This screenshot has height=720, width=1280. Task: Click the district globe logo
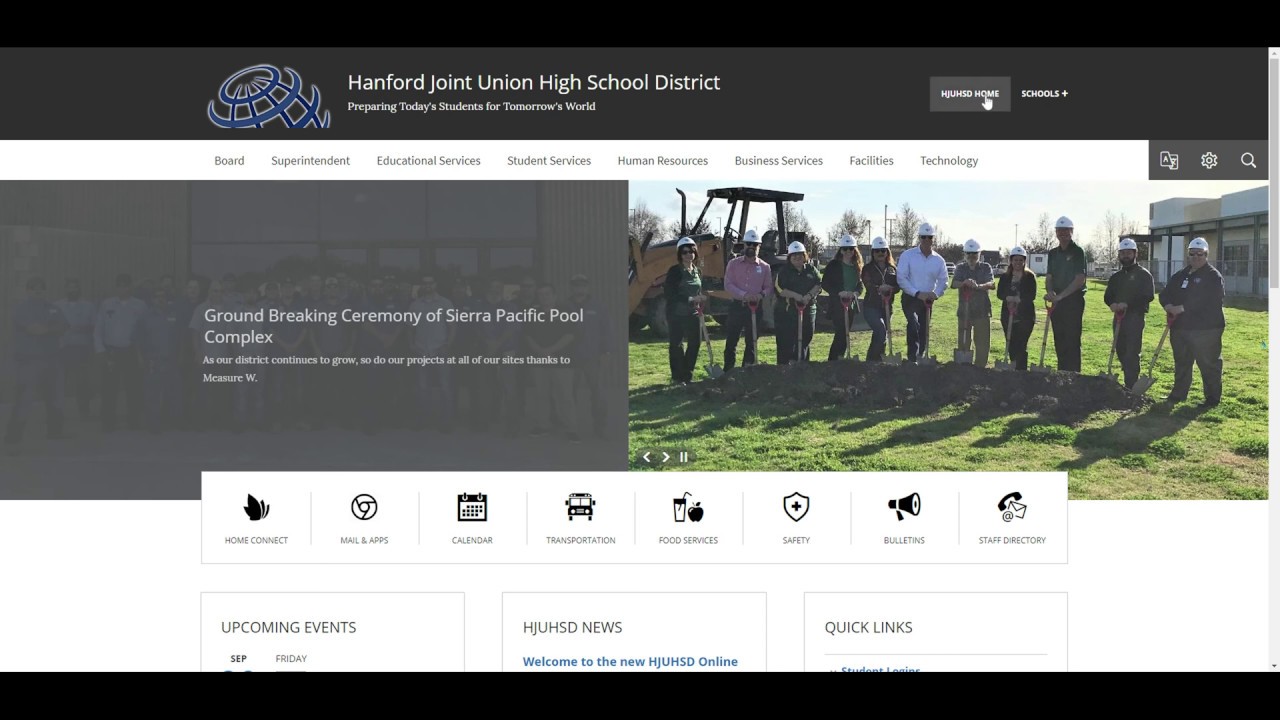pos(269,96)
